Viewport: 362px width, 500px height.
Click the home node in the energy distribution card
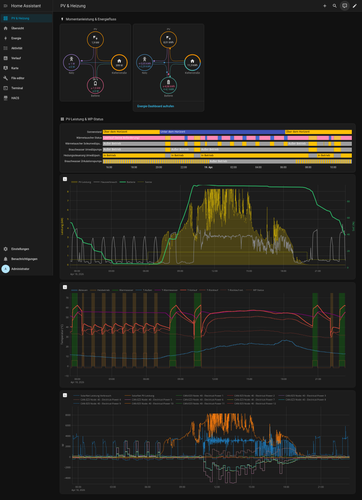(192, 62)
